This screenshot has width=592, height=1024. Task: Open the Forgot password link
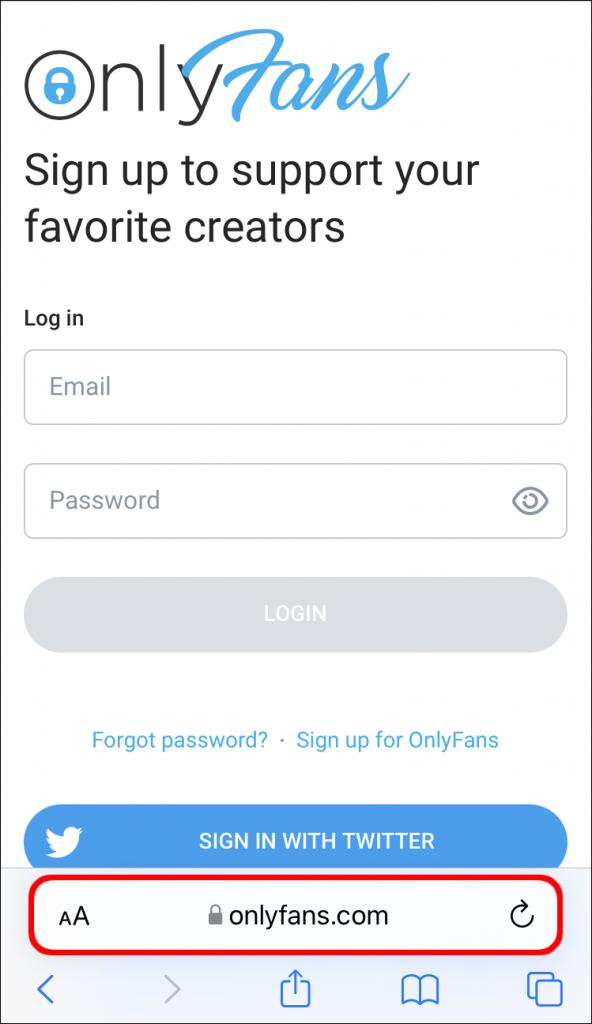point(179,740)
